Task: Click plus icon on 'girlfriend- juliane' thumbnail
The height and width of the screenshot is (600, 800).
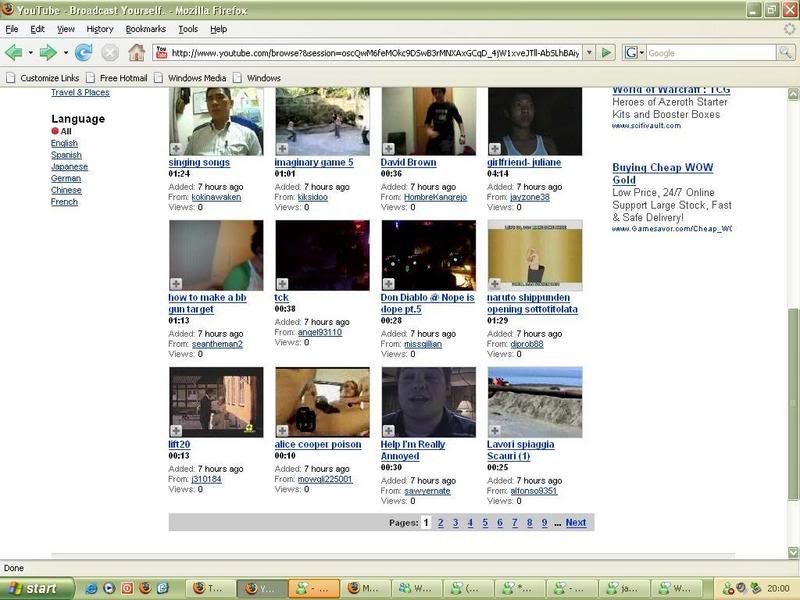Action: pyautogui.click(x=494, y=148)
